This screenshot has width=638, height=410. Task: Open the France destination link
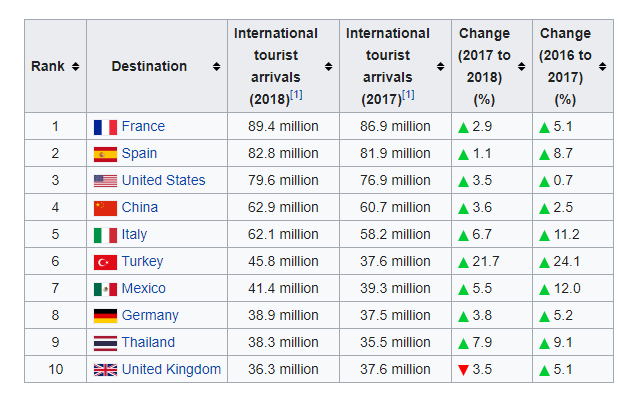point(143,127)
